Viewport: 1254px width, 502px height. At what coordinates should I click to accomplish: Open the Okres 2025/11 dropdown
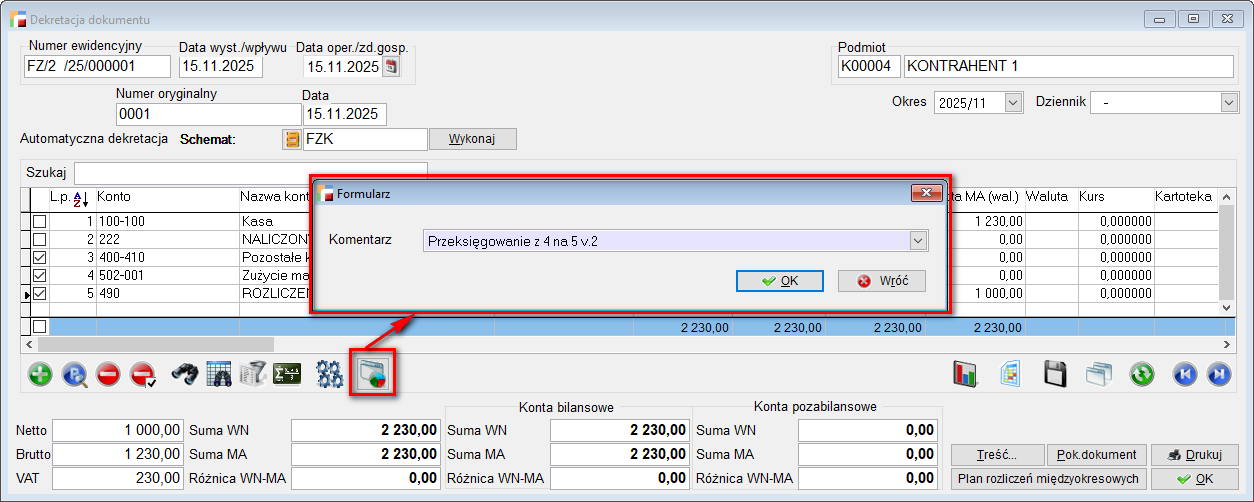coord(1013,103)
